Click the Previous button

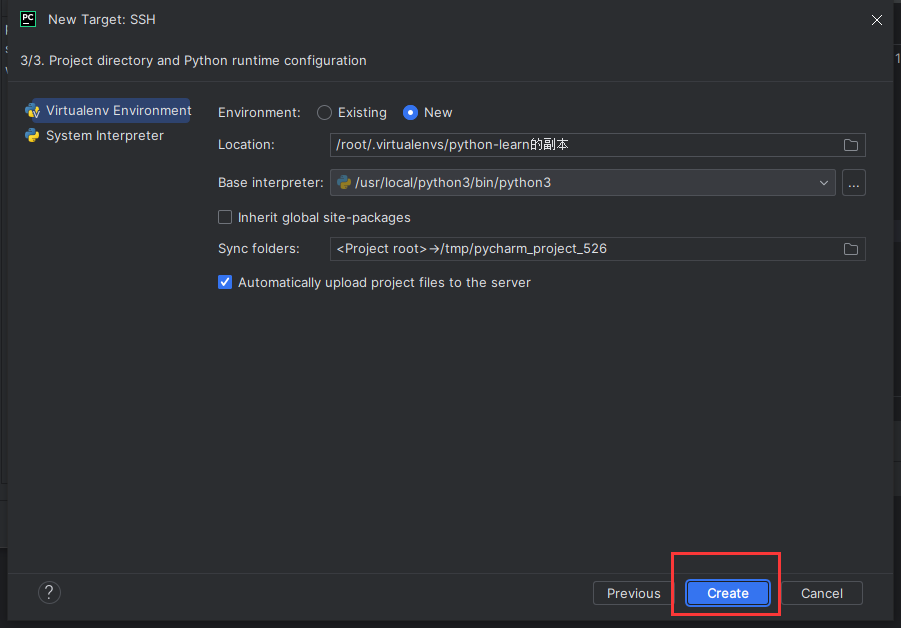[633, 593]
